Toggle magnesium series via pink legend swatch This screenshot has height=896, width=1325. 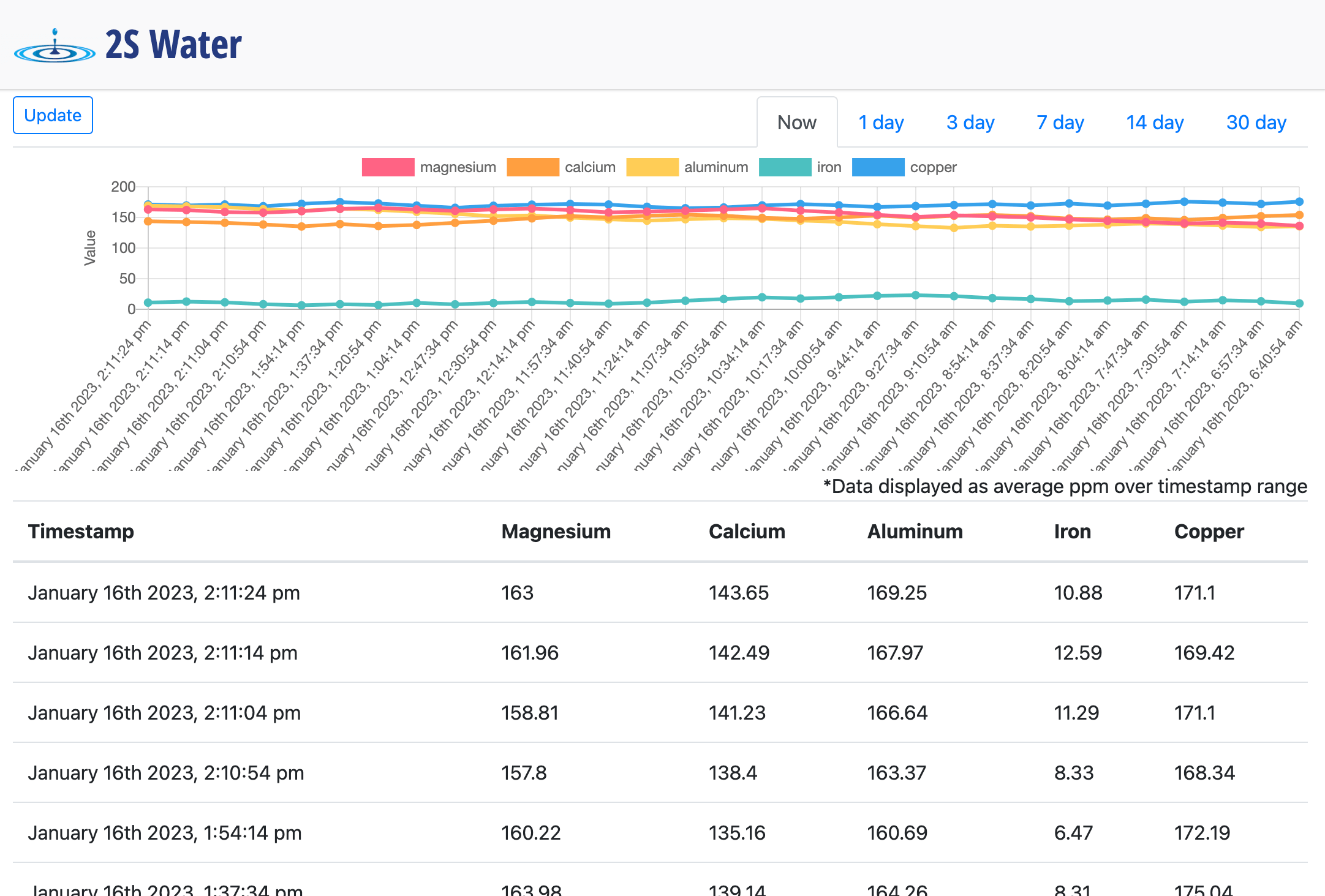tap(388, 167)
